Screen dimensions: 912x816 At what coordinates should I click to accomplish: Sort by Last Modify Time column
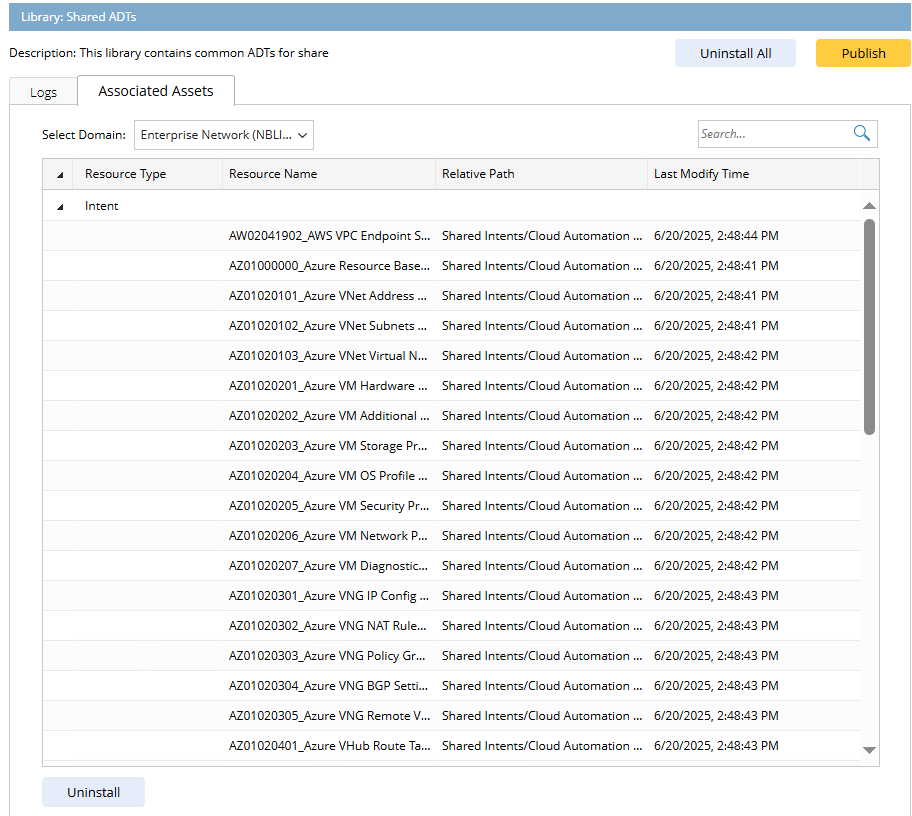point(701,174)
